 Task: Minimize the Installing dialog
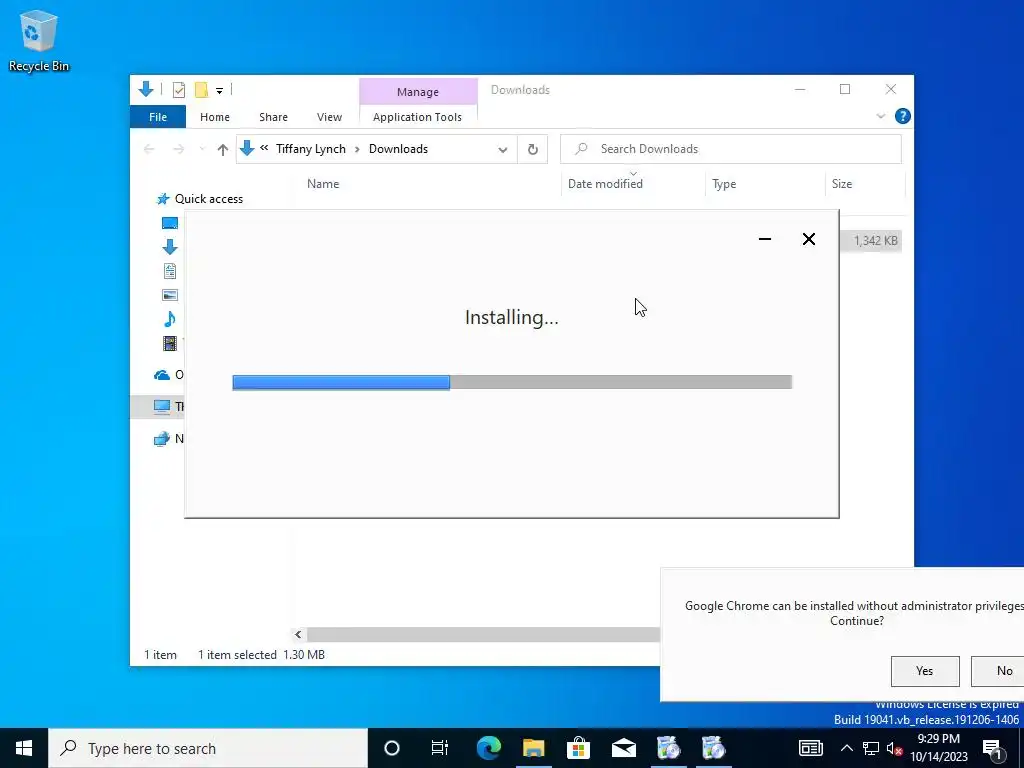765,239
